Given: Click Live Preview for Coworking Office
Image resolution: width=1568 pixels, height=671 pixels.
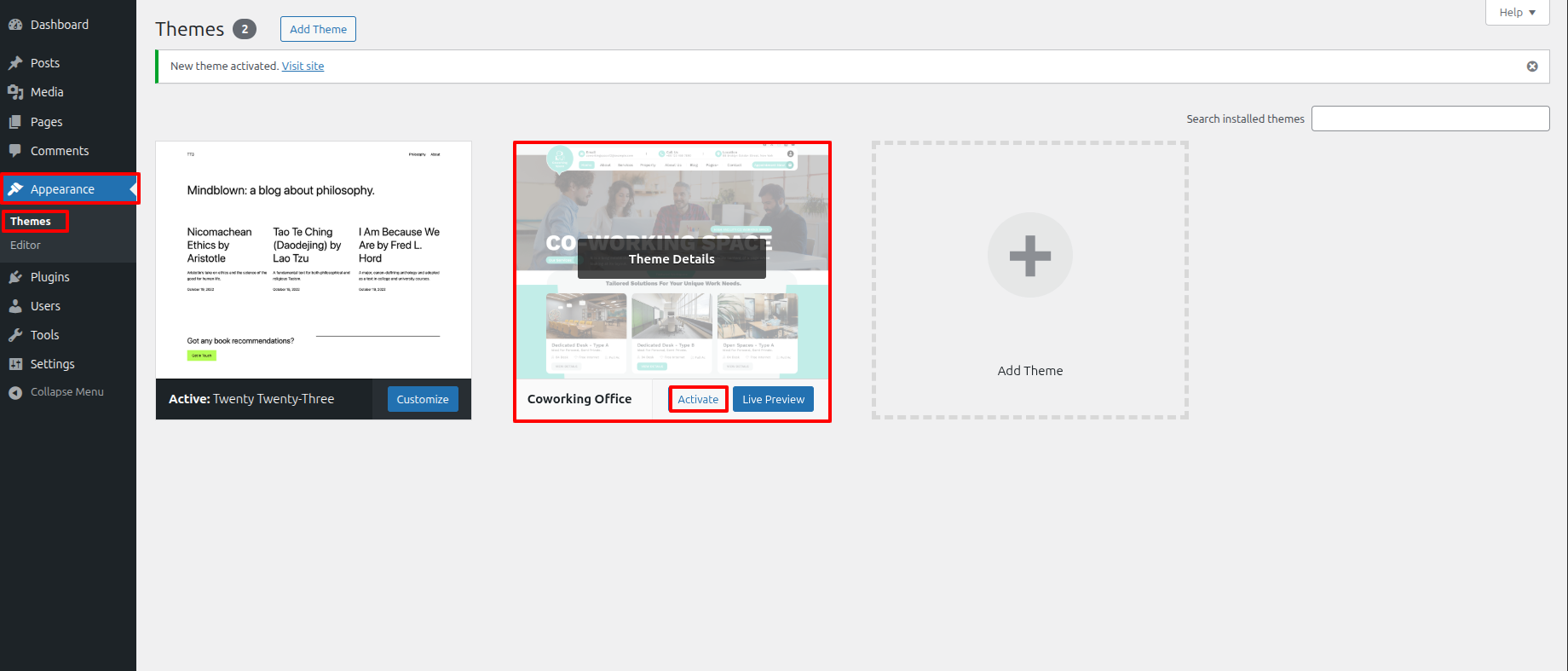Looking at the screenshot, I should (773, 399).
